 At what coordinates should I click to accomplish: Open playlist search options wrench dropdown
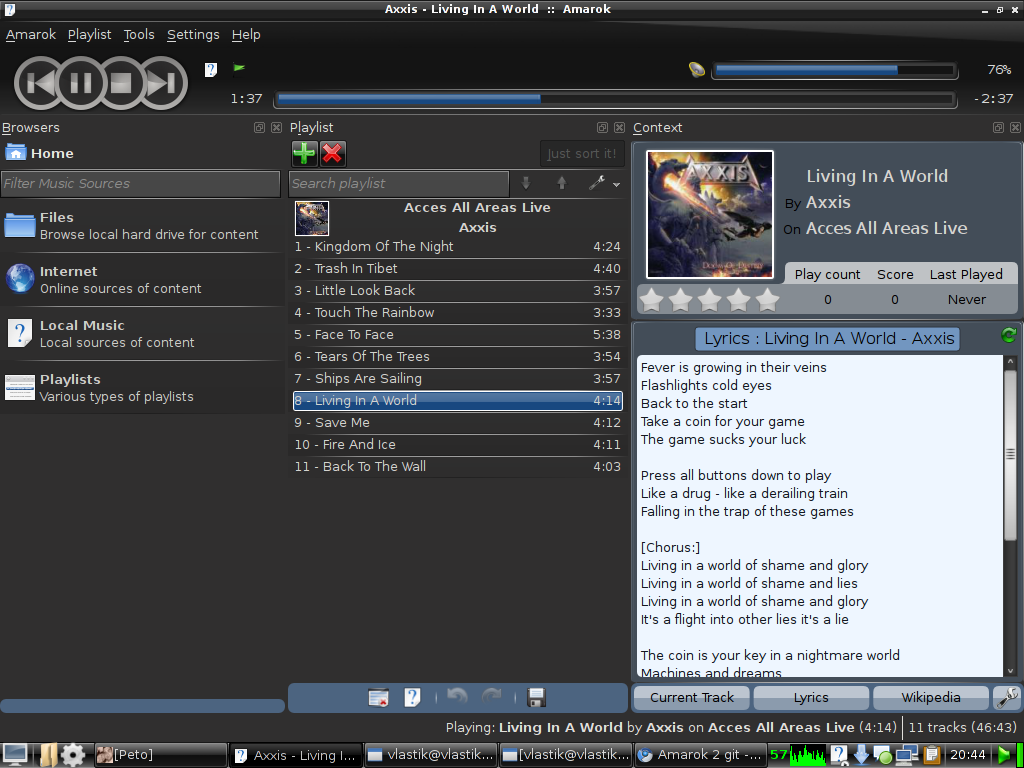click(603, 184)
